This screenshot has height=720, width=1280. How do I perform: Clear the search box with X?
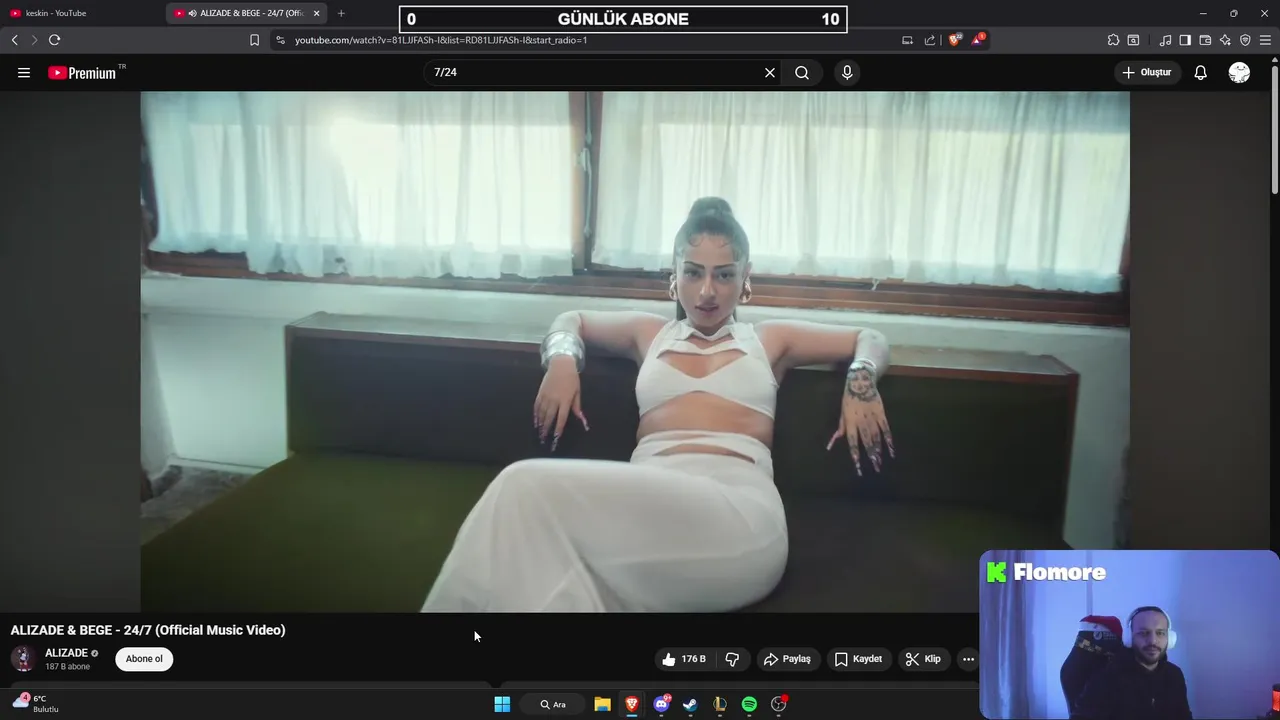pyautogui.click(x=770, y=72)
